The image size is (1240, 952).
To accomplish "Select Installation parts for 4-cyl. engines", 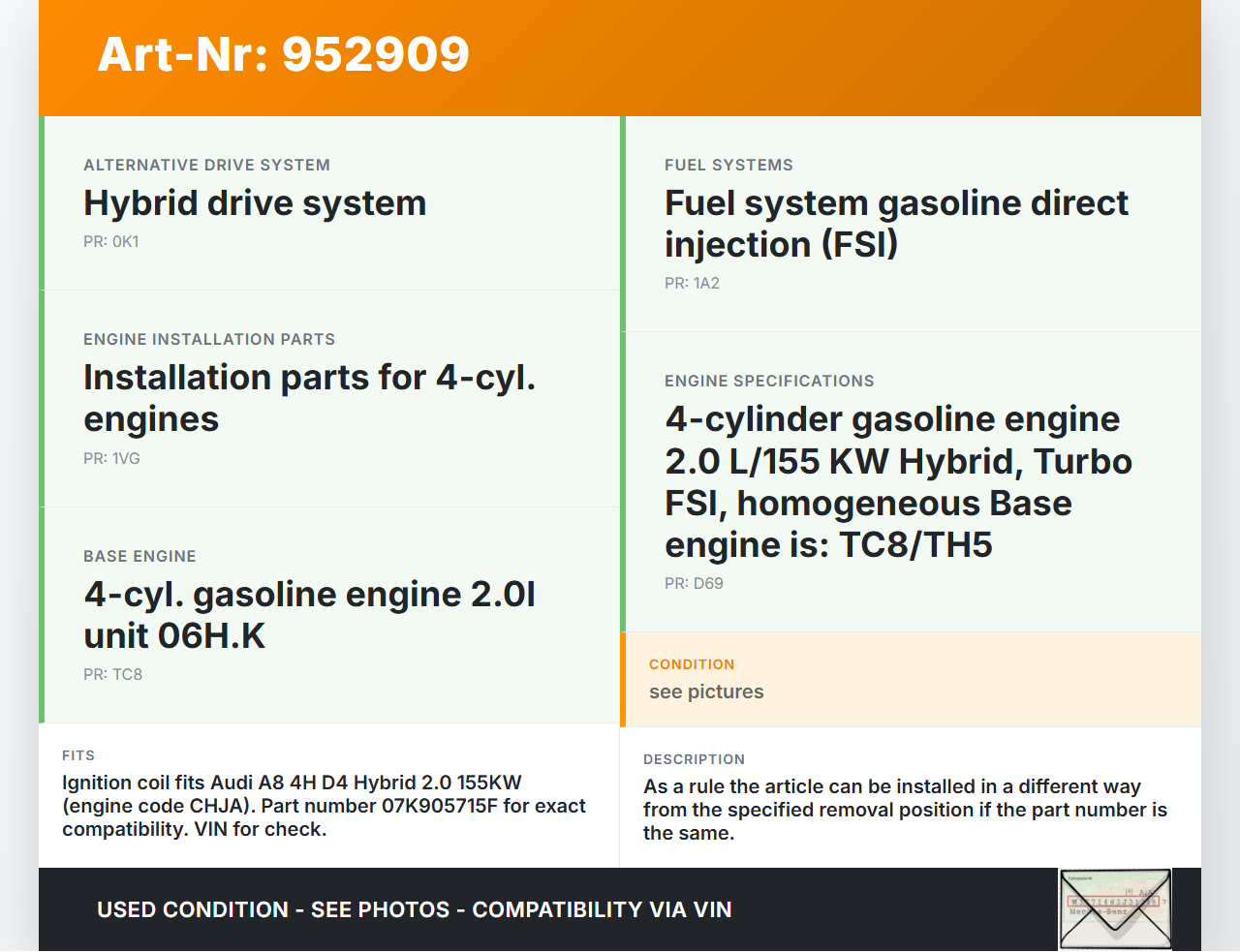I will coord(310,398).
